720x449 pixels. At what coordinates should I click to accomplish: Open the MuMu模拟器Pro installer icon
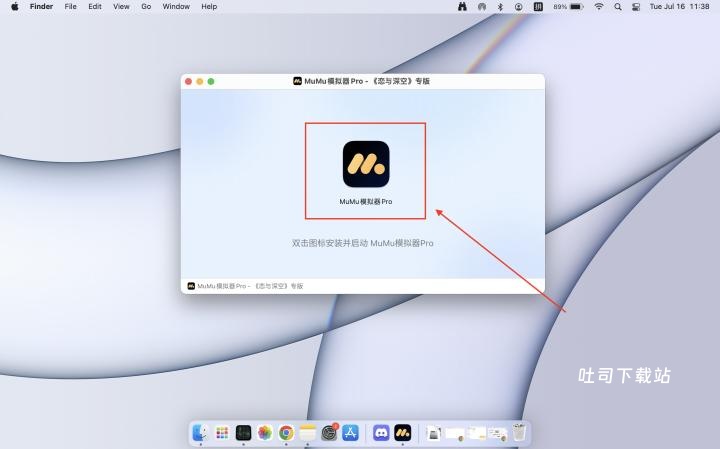[366, 164]
